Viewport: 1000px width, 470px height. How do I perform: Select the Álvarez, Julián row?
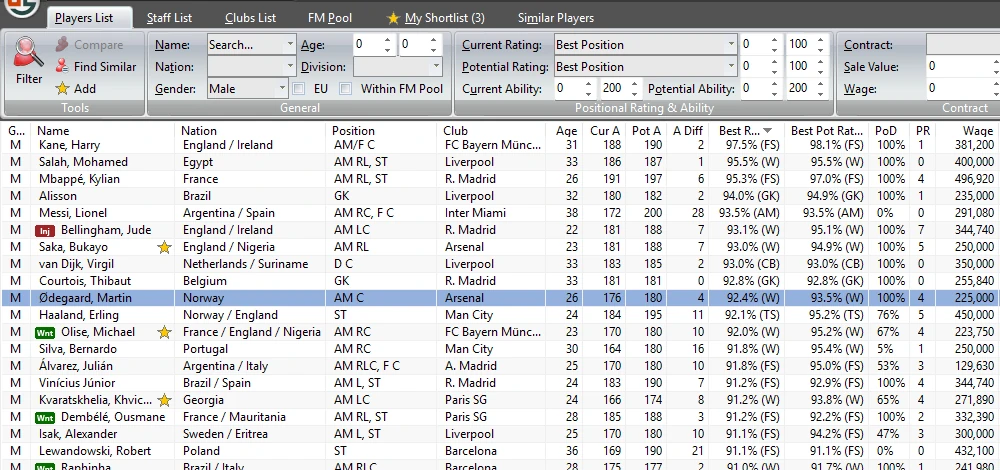point(500,366)
